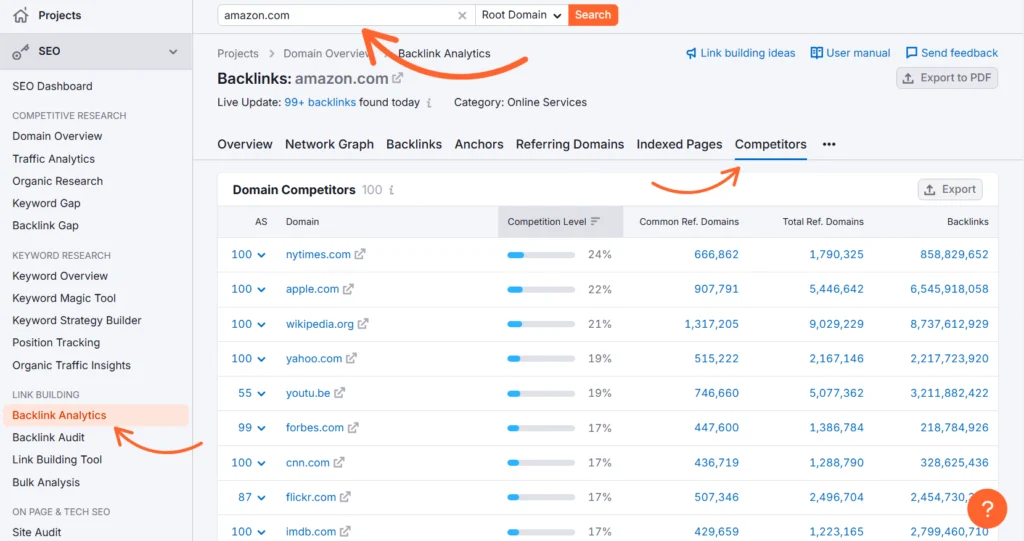Open wikipedia.org external link icon
Image resolution: width=1024 pixels, height=541 pixels.
point(363,323)
